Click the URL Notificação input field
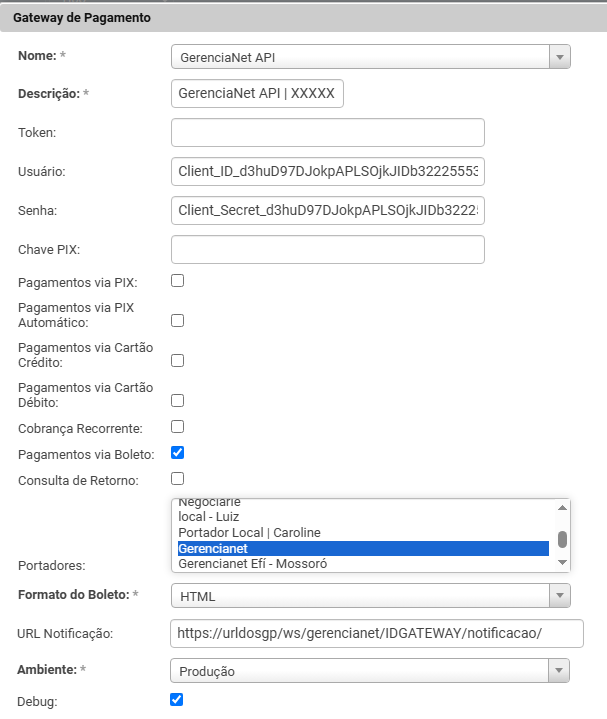The image size is (607, 719). [377, 633]
